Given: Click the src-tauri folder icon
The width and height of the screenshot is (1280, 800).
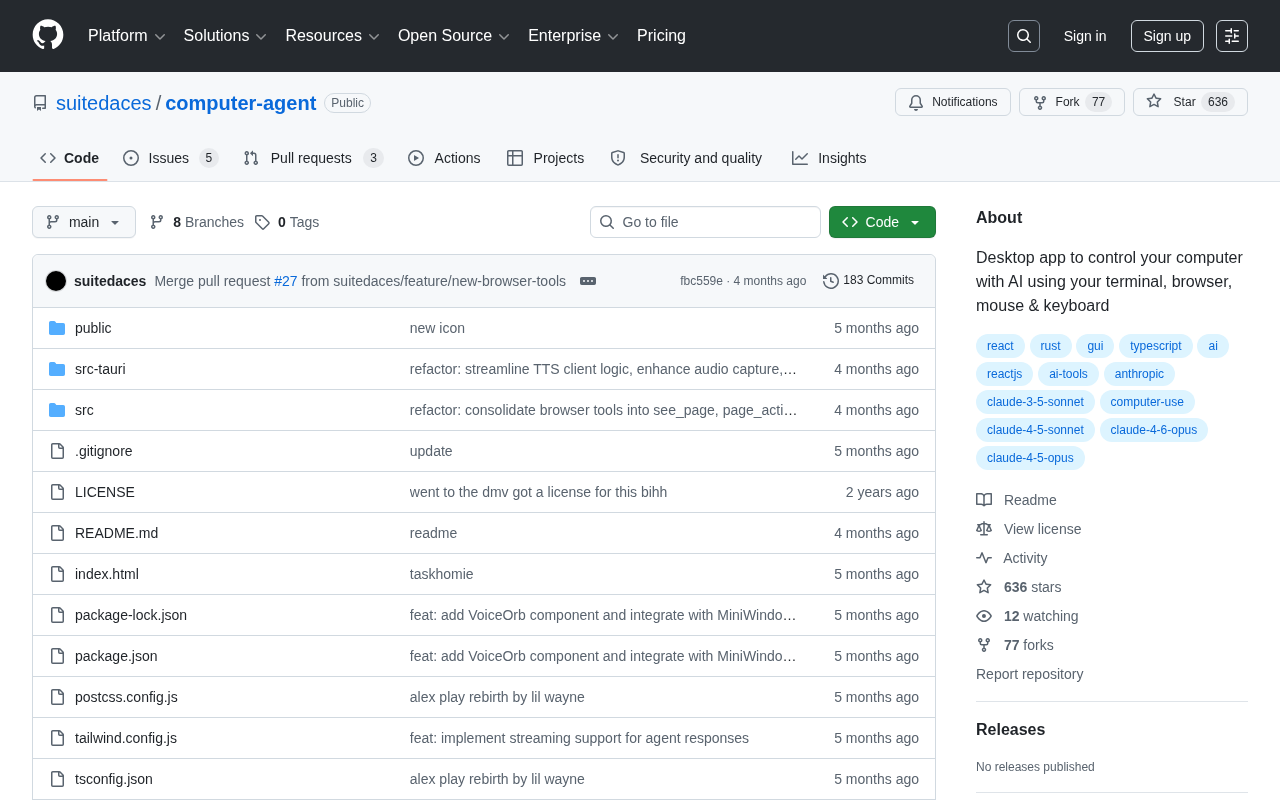Looking at the screenshot, I should pos(57,369).
